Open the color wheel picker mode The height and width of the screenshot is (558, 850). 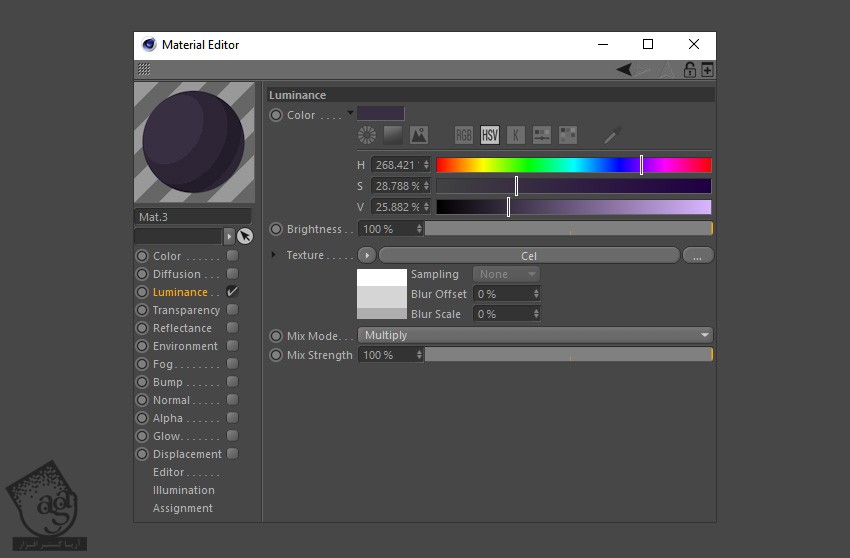pos(367,135)
